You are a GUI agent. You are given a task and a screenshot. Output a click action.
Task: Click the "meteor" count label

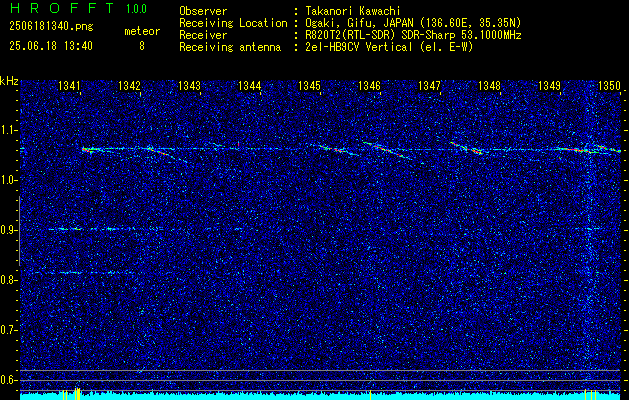[x=142, y=31]
